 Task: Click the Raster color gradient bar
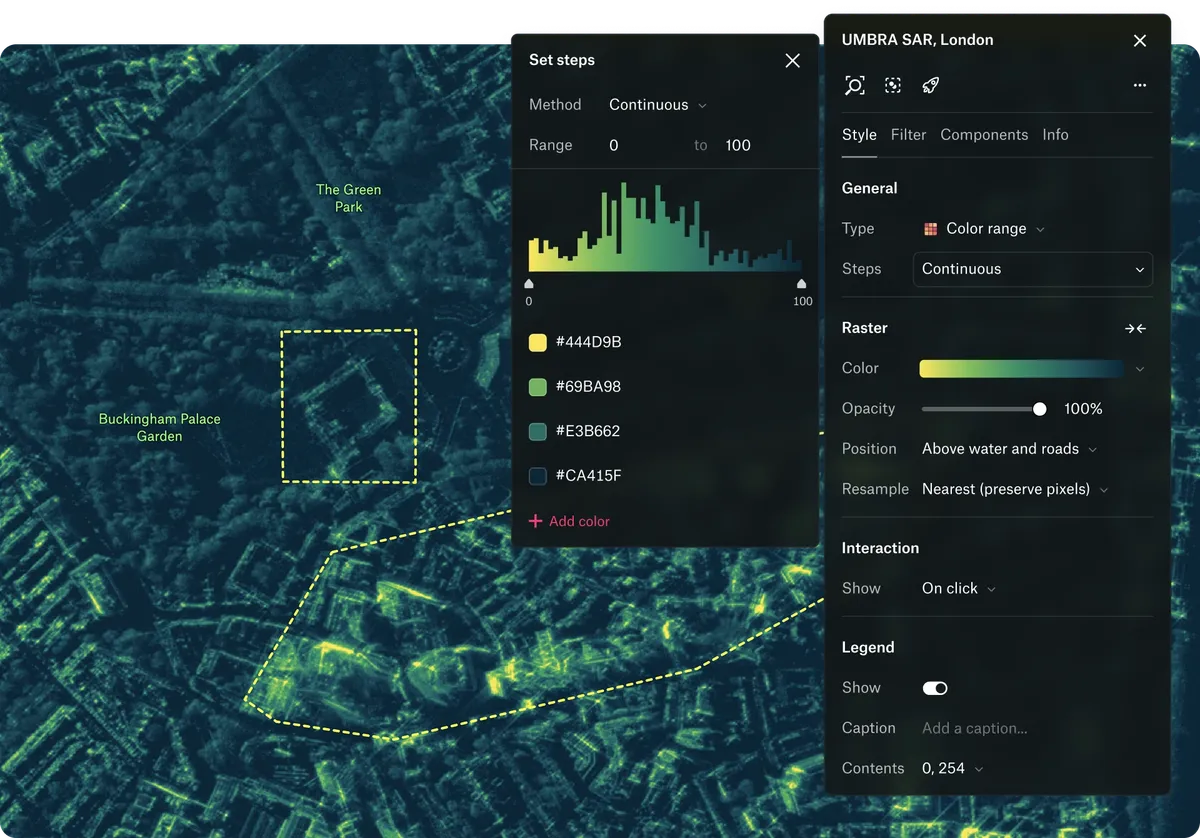pyautogui.click(x=1022, y=369)
